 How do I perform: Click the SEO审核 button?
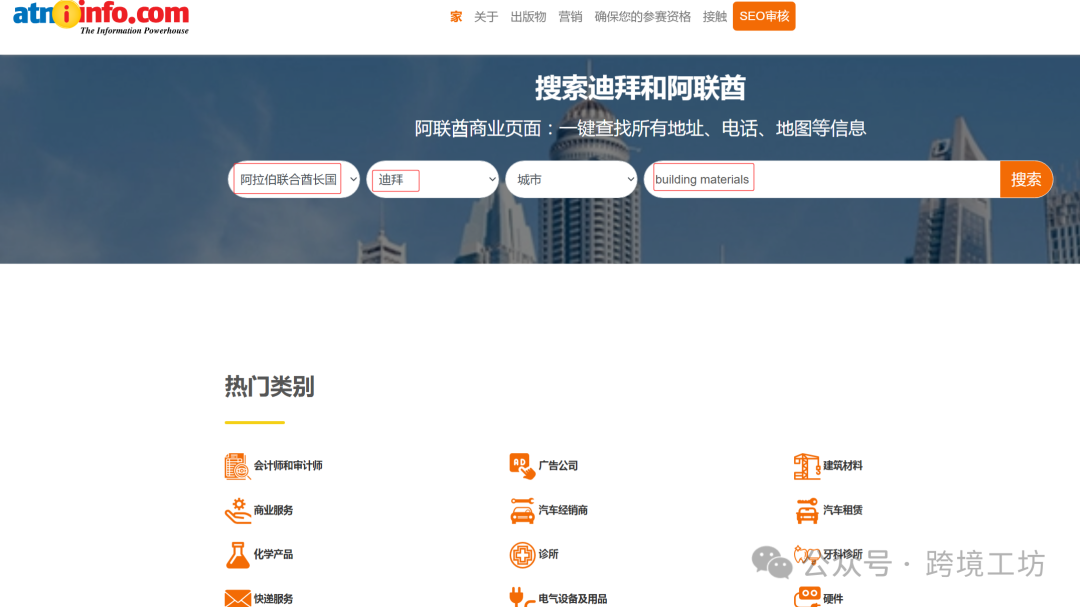(x=763, y=16)
